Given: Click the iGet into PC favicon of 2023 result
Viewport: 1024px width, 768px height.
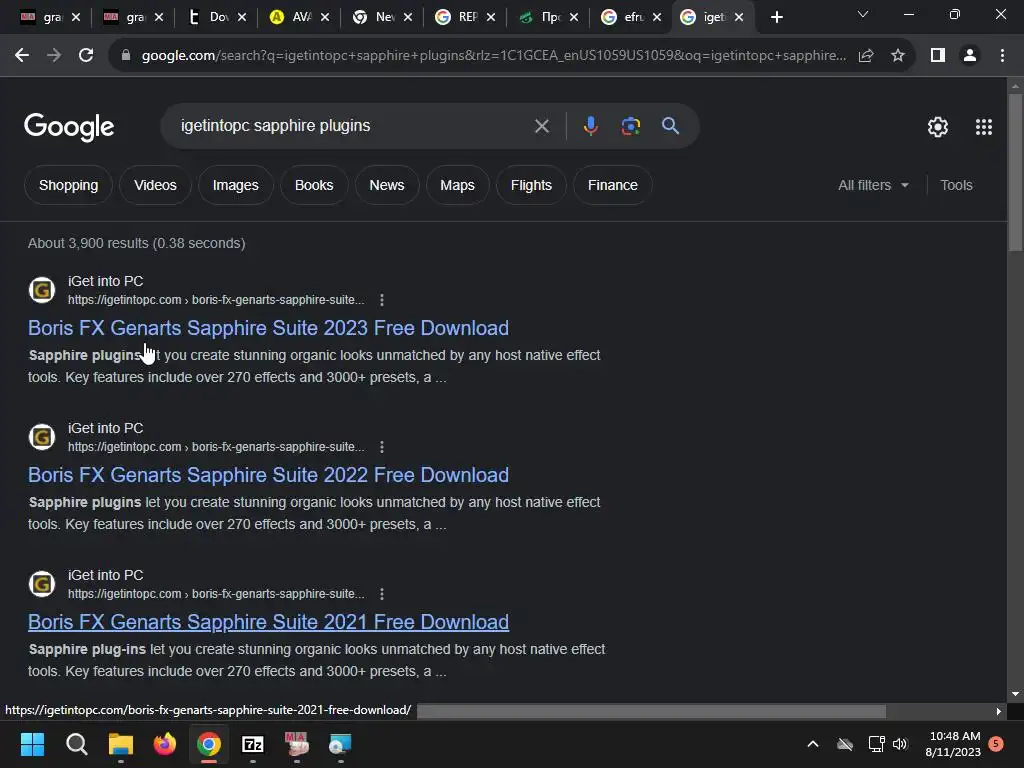Looking at the screenshot, I should pos(42,290).
